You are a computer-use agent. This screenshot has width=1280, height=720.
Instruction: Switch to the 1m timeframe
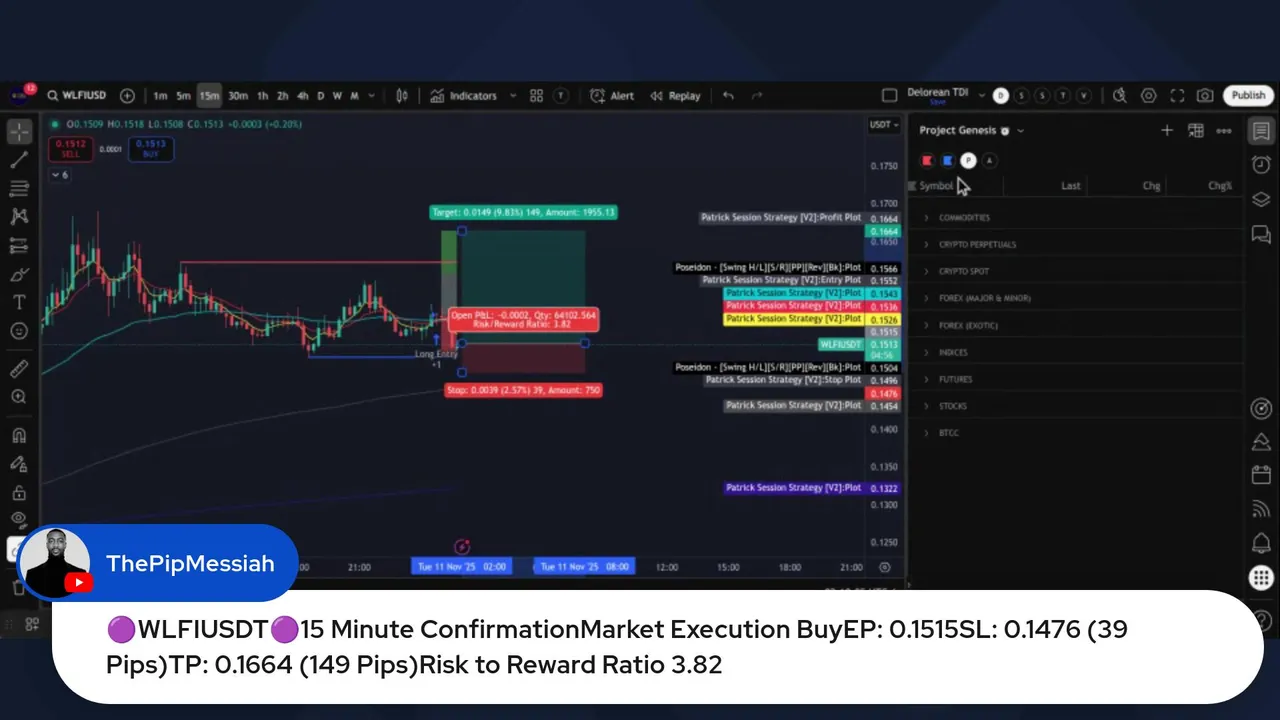click(160, 96)
